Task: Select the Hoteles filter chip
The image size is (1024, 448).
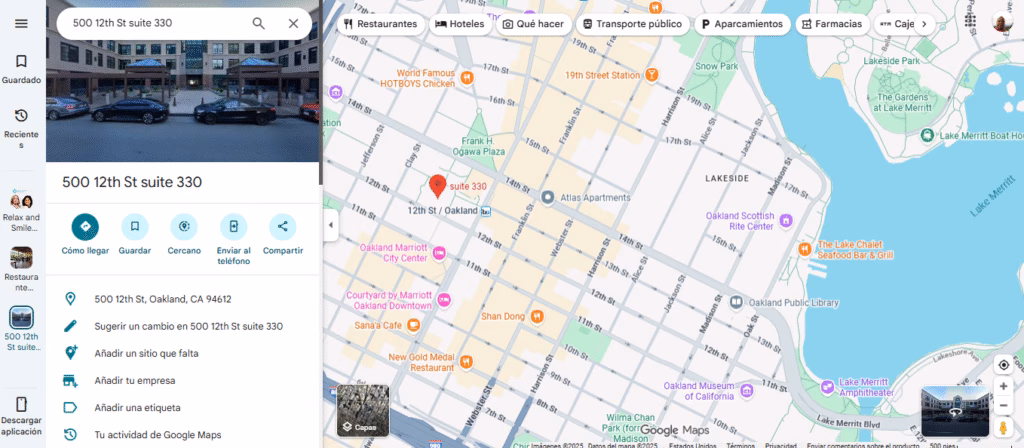Action: point(461,24)
